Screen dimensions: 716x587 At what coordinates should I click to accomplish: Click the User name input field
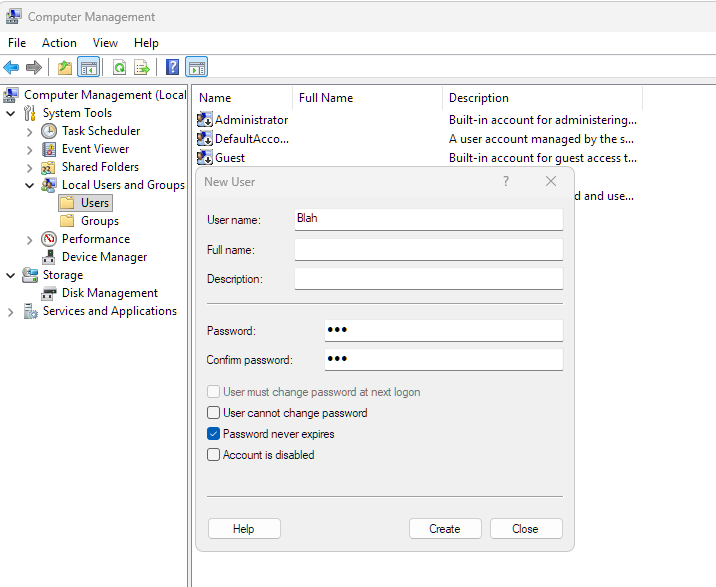tap(429, 219)
